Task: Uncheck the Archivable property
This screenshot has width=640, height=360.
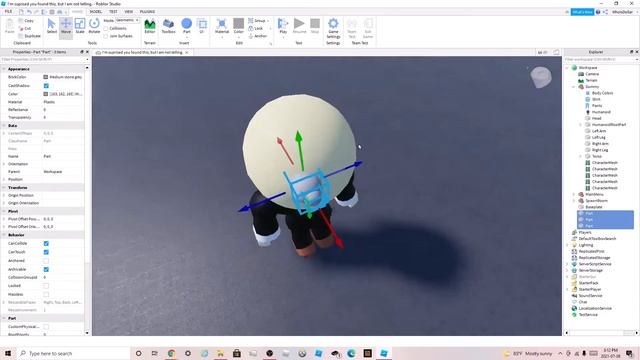Action: point(46,269)
